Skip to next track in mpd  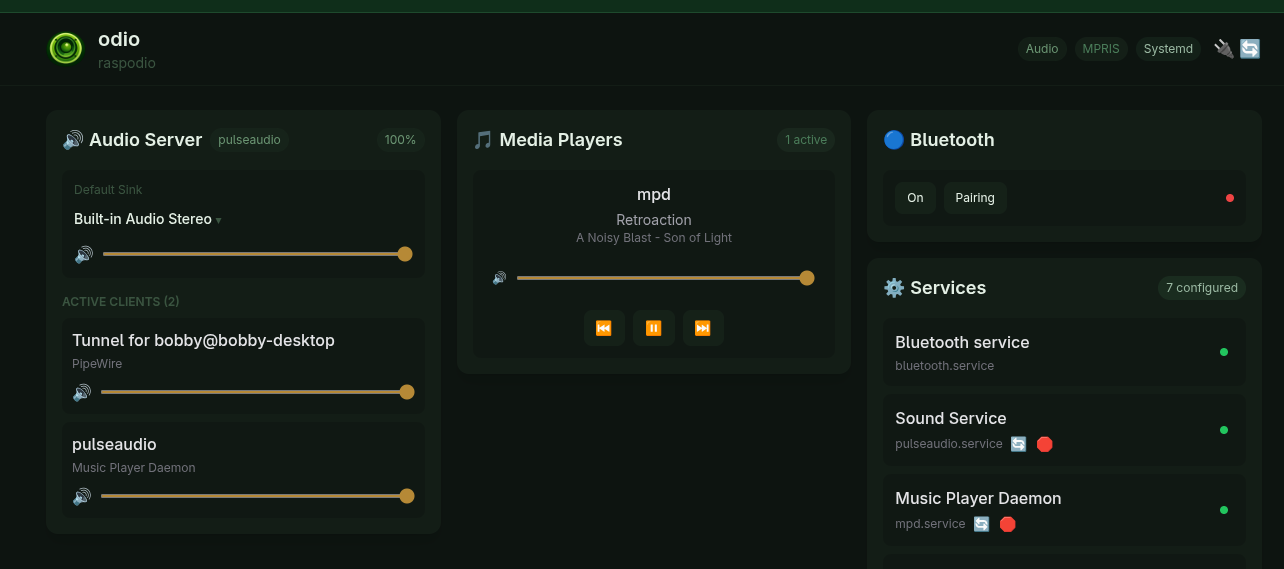click(703, 328)
